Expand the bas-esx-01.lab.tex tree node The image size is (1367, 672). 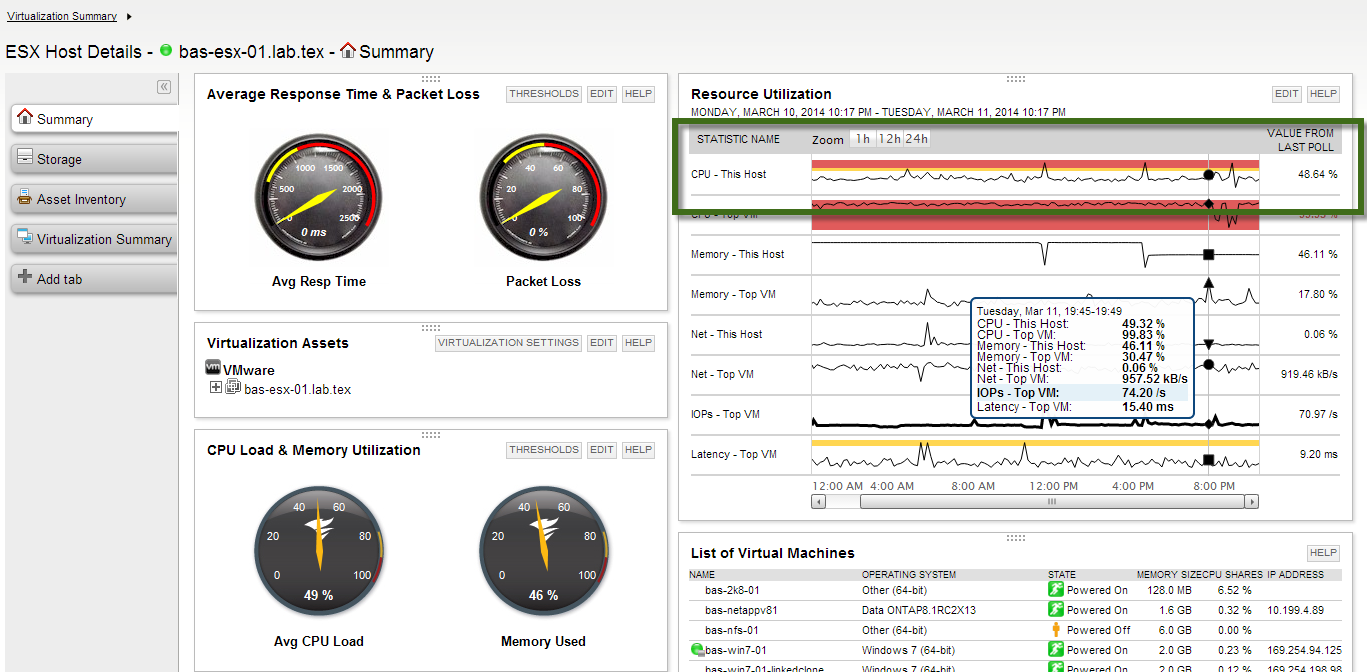pos(215,387)
